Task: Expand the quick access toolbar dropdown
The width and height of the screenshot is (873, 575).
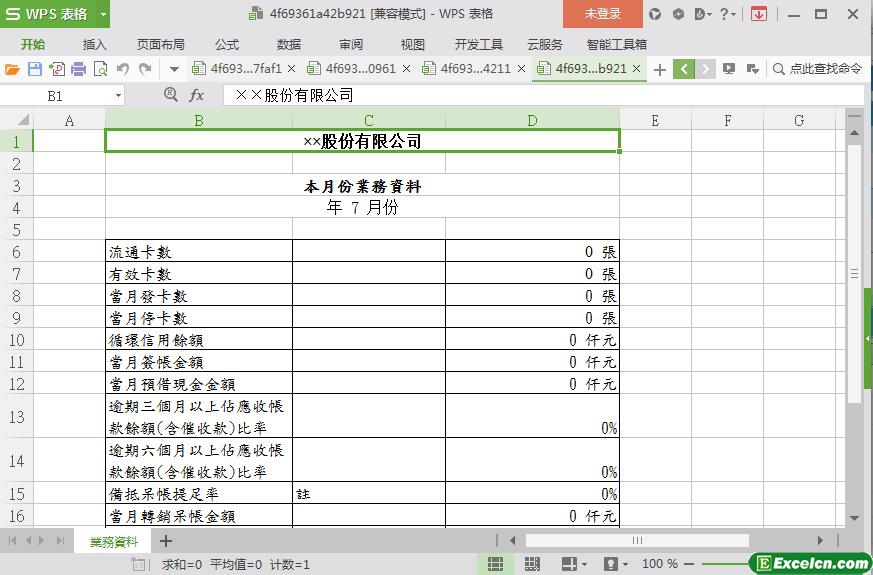Action: point(174,70)
